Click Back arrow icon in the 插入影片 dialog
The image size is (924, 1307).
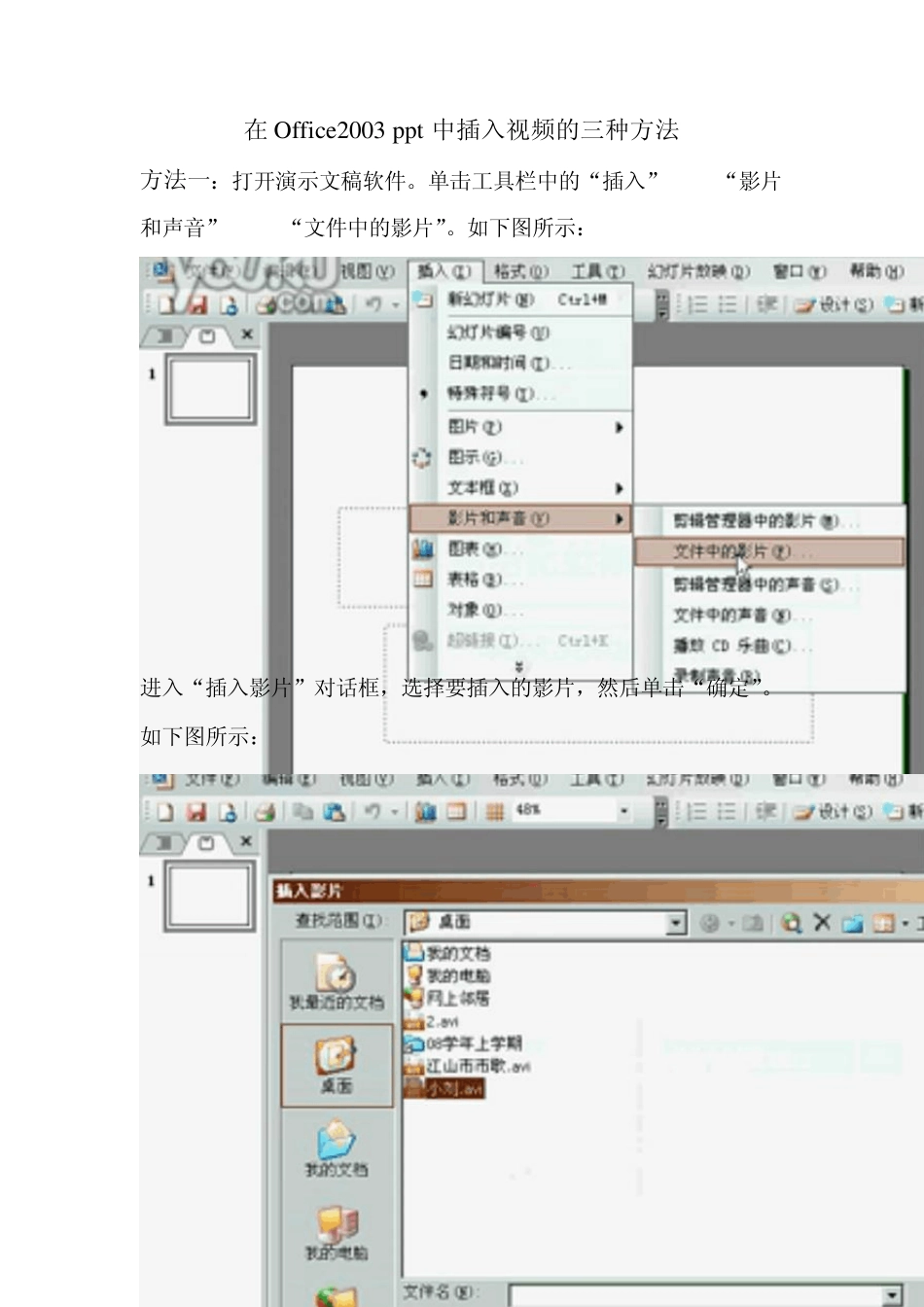[708, 923]
